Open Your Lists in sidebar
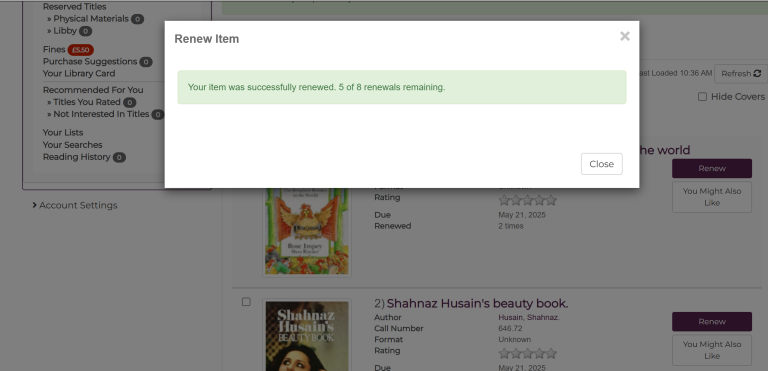Screen dimensions: 768x371 pyautogui.click(x=63, y=133)
